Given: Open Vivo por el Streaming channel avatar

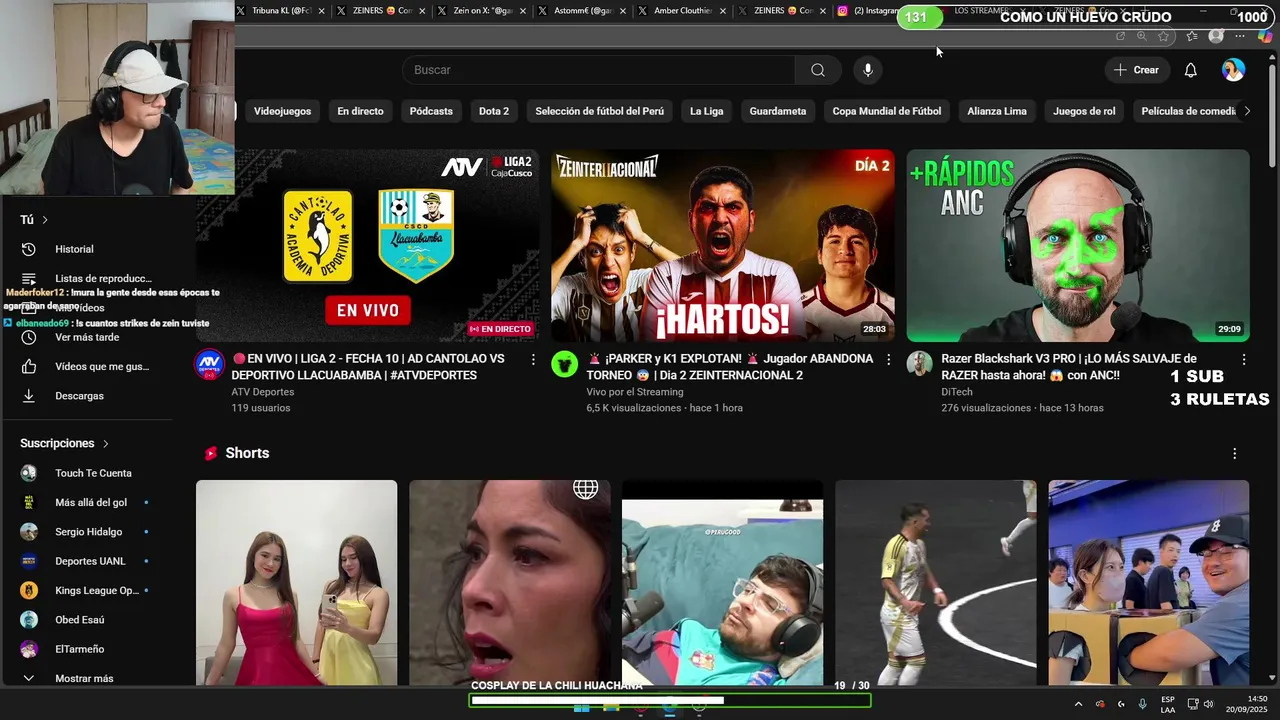Looking at the screenshot, I should pos(564,363).
